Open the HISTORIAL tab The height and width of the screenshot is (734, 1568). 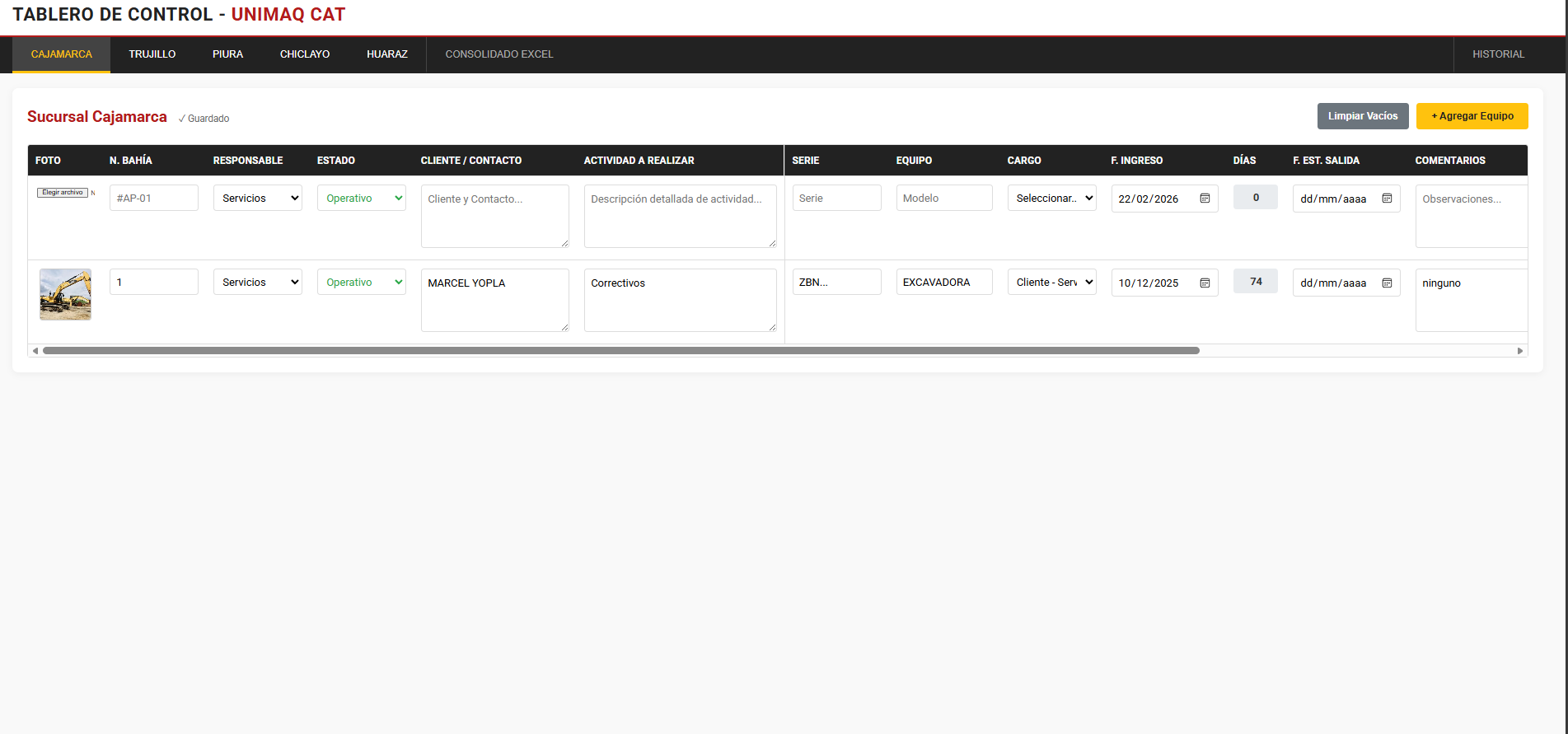(1498, 54)
